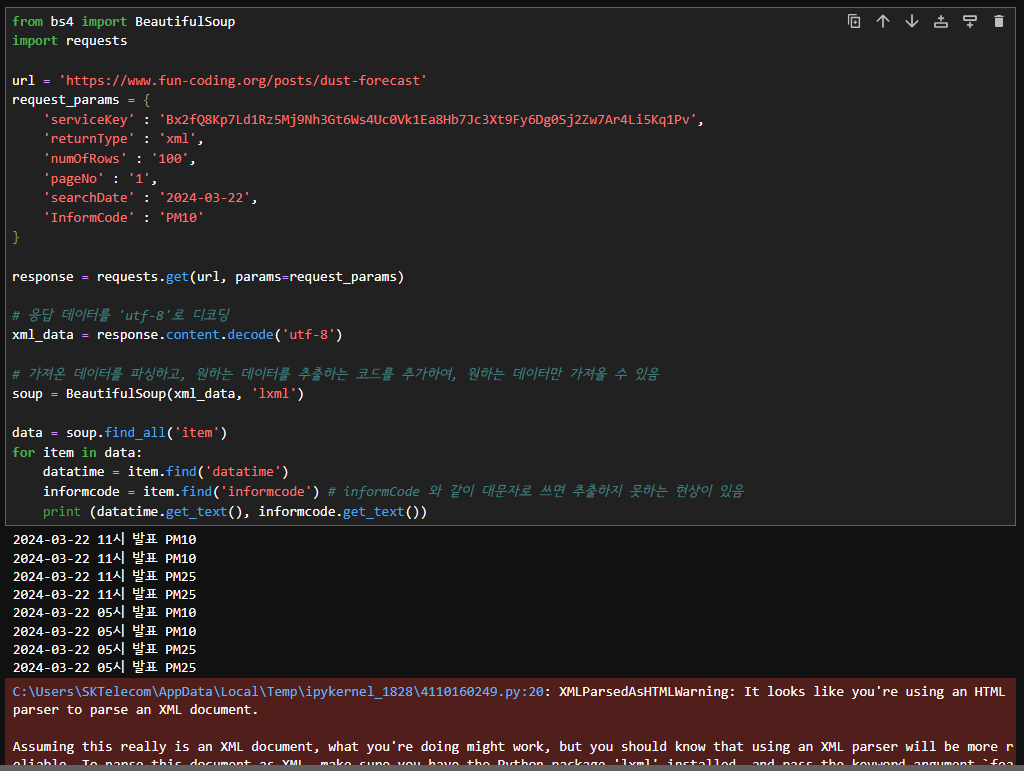Click the item.find('datatime') line
1024x771 pixels.
coord(166,471)
